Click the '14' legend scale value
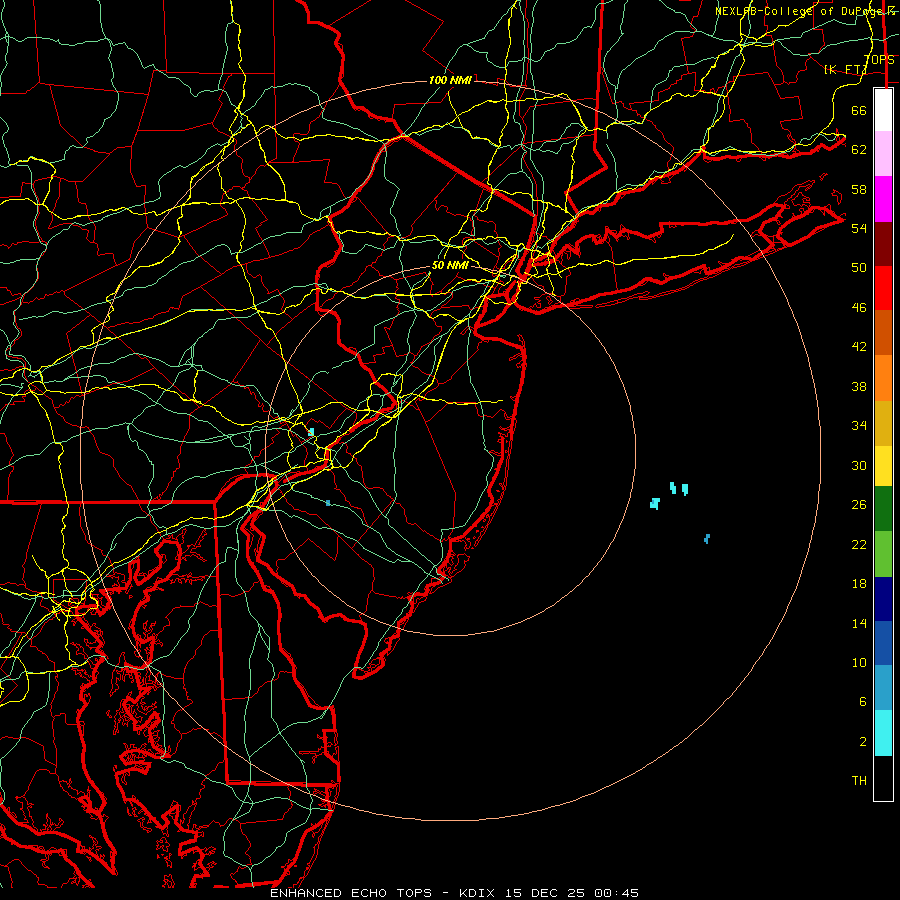This screenshot has height=900, width=900. (859, 623)
